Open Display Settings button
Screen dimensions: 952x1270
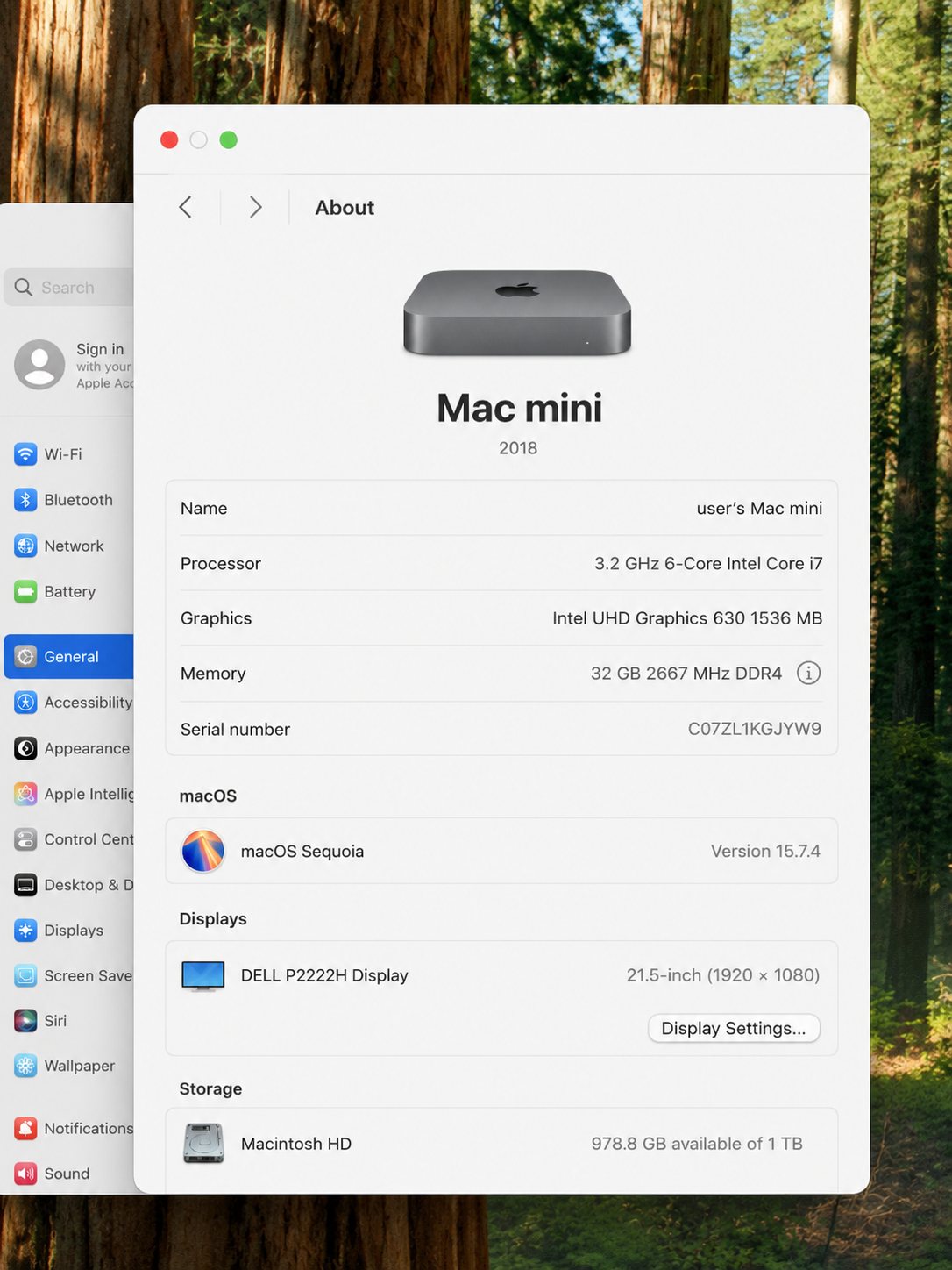(734, 1028)
